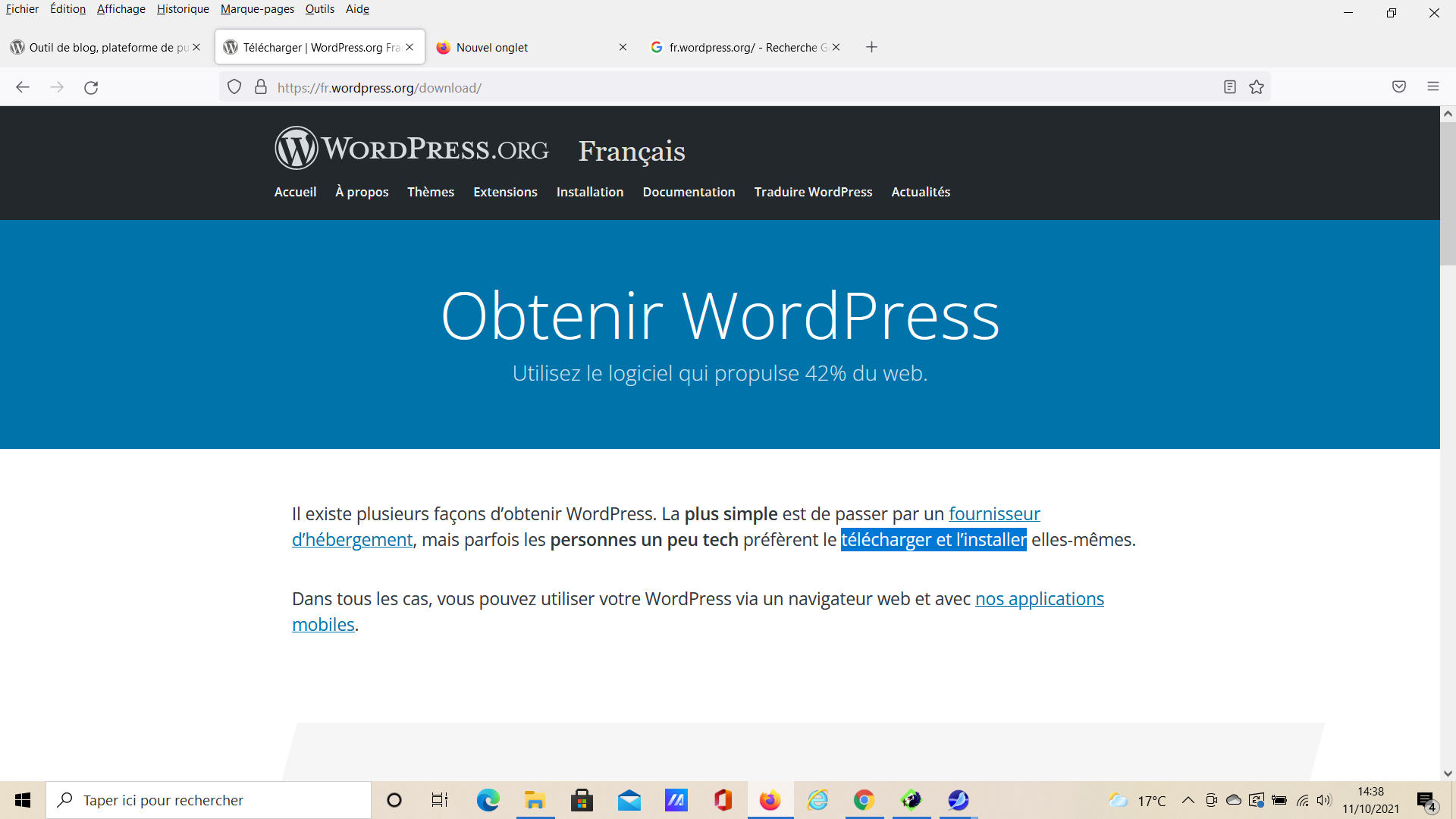Screen dimensions: 1456x819
Task: Open Task View in the taskbar
Action: point(440,800)
